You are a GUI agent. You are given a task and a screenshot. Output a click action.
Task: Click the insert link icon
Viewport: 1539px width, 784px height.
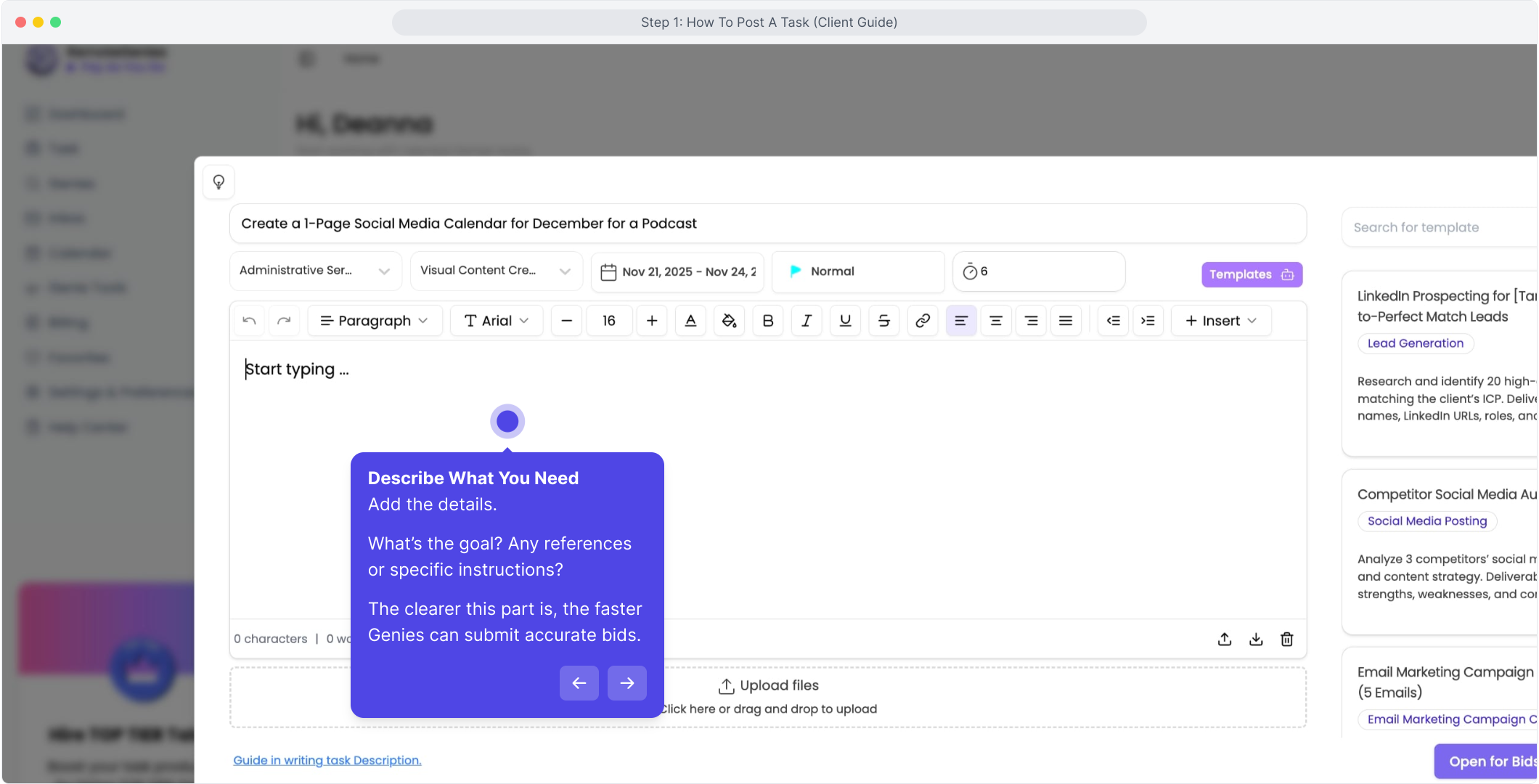[x=922, y=321]
